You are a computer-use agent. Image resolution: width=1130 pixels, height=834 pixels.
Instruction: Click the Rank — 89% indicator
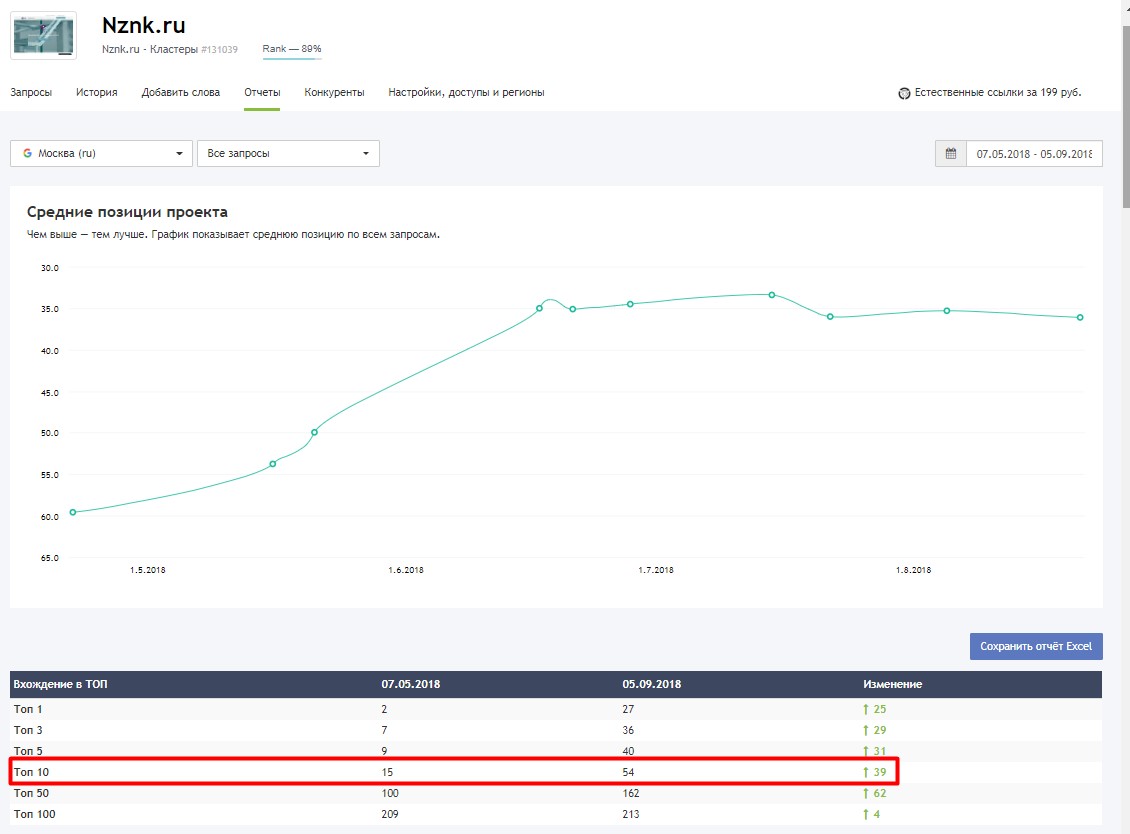click(x=292, y=49)
